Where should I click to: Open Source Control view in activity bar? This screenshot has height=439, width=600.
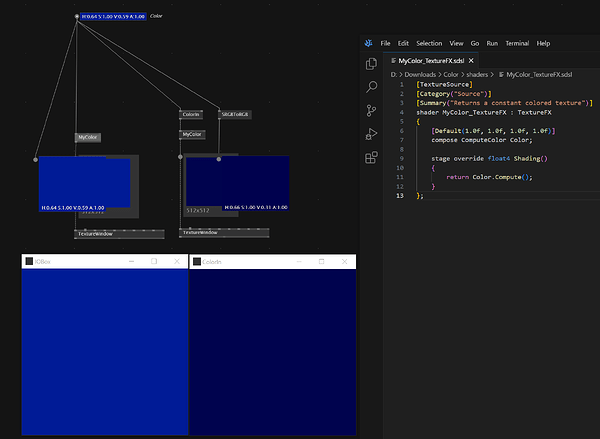pos(371,111)
